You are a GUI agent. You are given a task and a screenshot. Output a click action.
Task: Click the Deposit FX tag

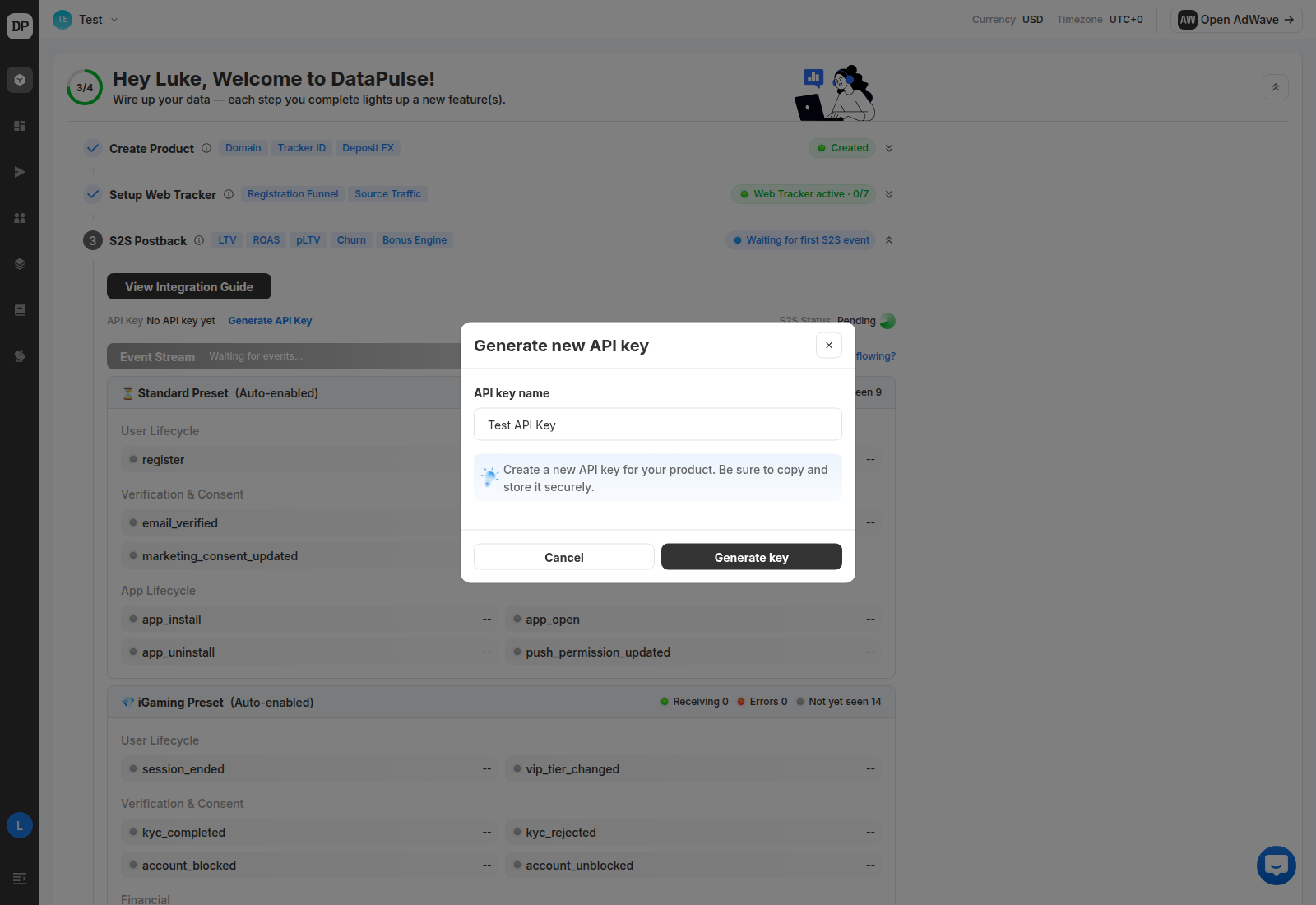tap(368, 148)
